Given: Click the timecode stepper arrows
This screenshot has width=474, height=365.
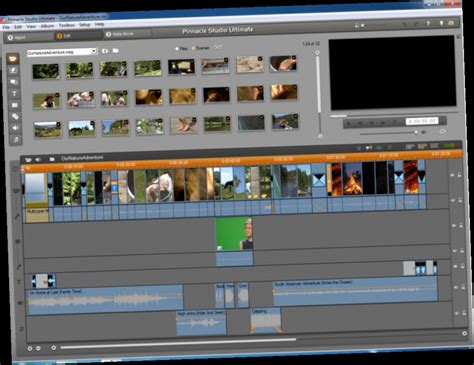Looking at the screenshot, I should 442,120.
